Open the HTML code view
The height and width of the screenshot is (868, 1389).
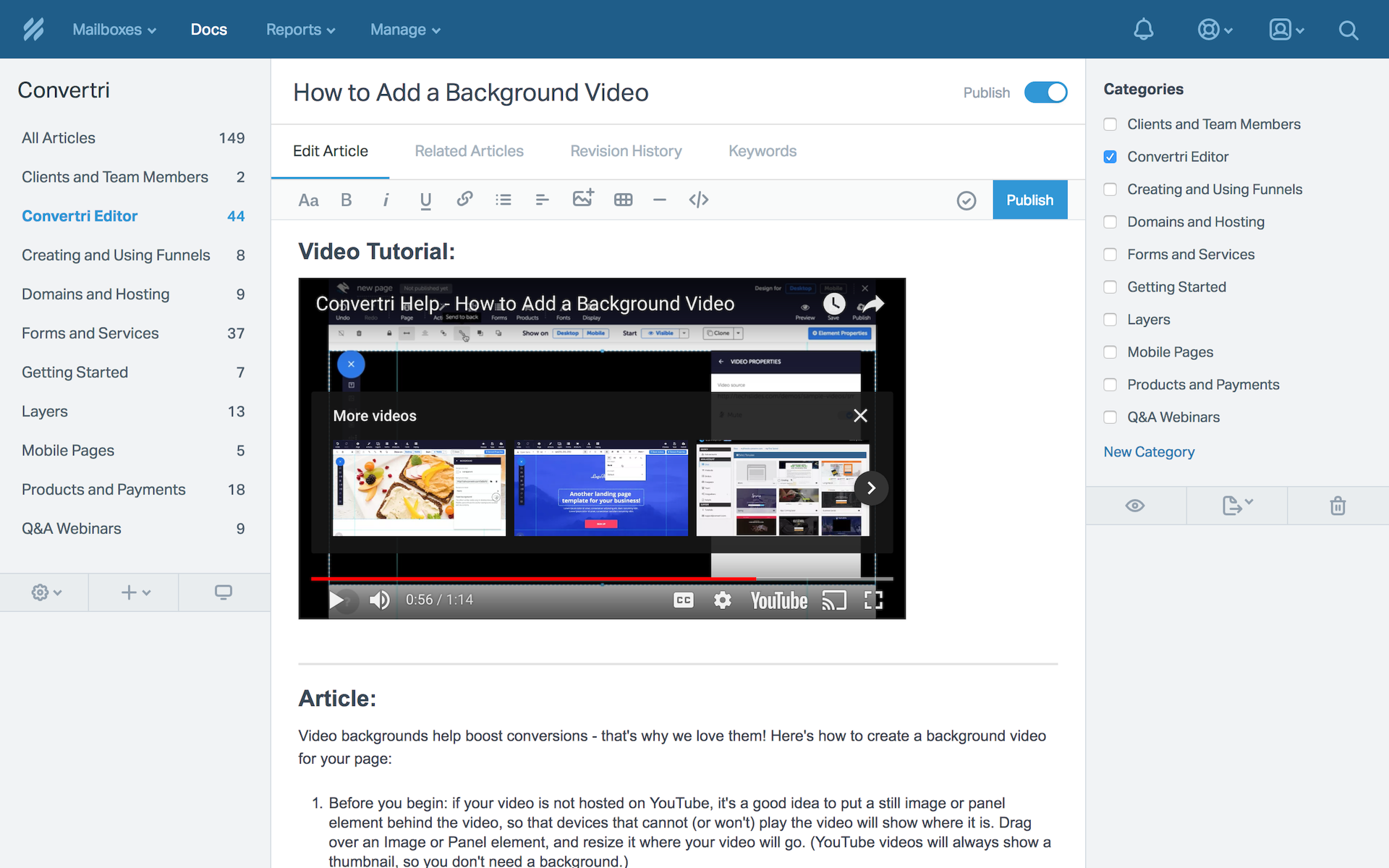(698, 200)
